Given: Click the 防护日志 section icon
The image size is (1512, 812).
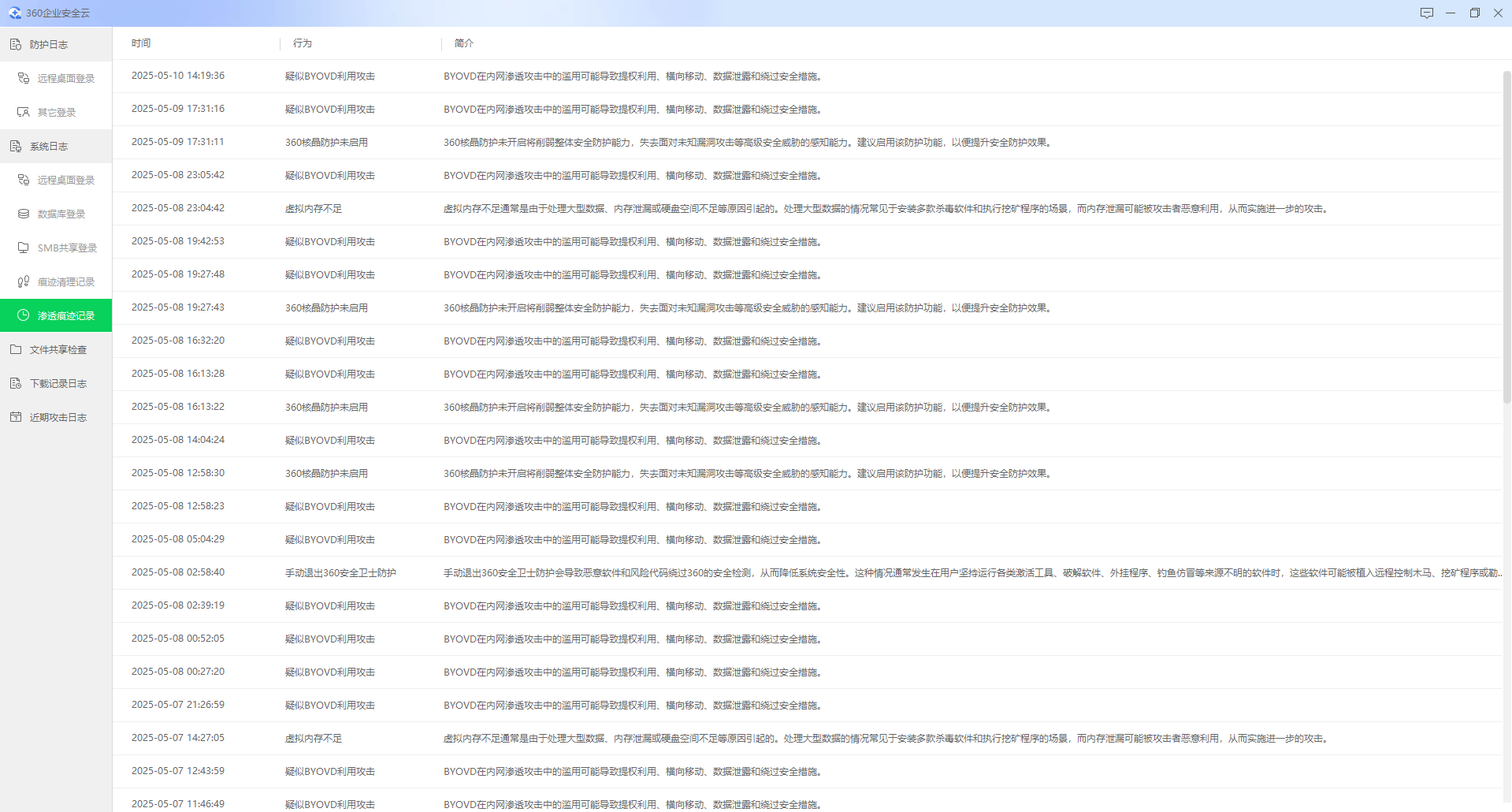Looking at the screenshot, I should [x=16, y=44].
